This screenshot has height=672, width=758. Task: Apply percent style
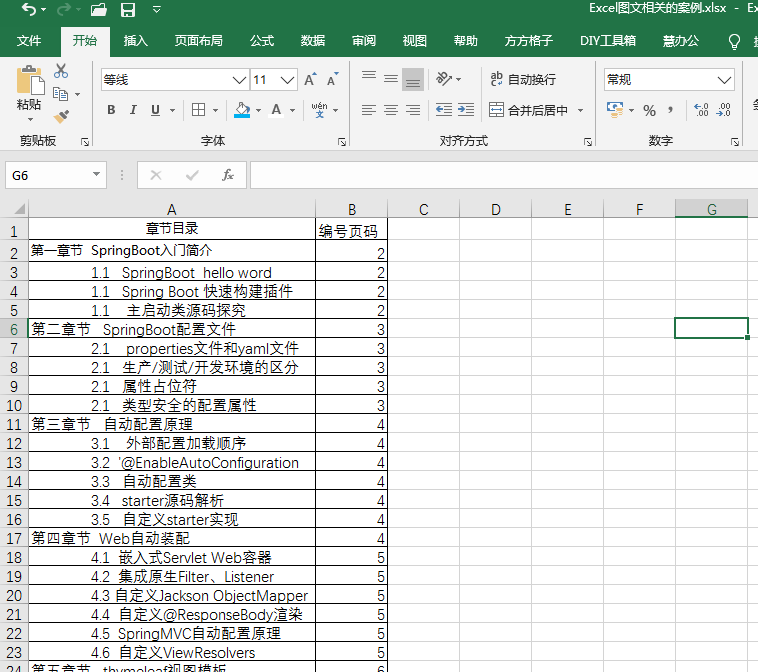(x=649, y=111)
